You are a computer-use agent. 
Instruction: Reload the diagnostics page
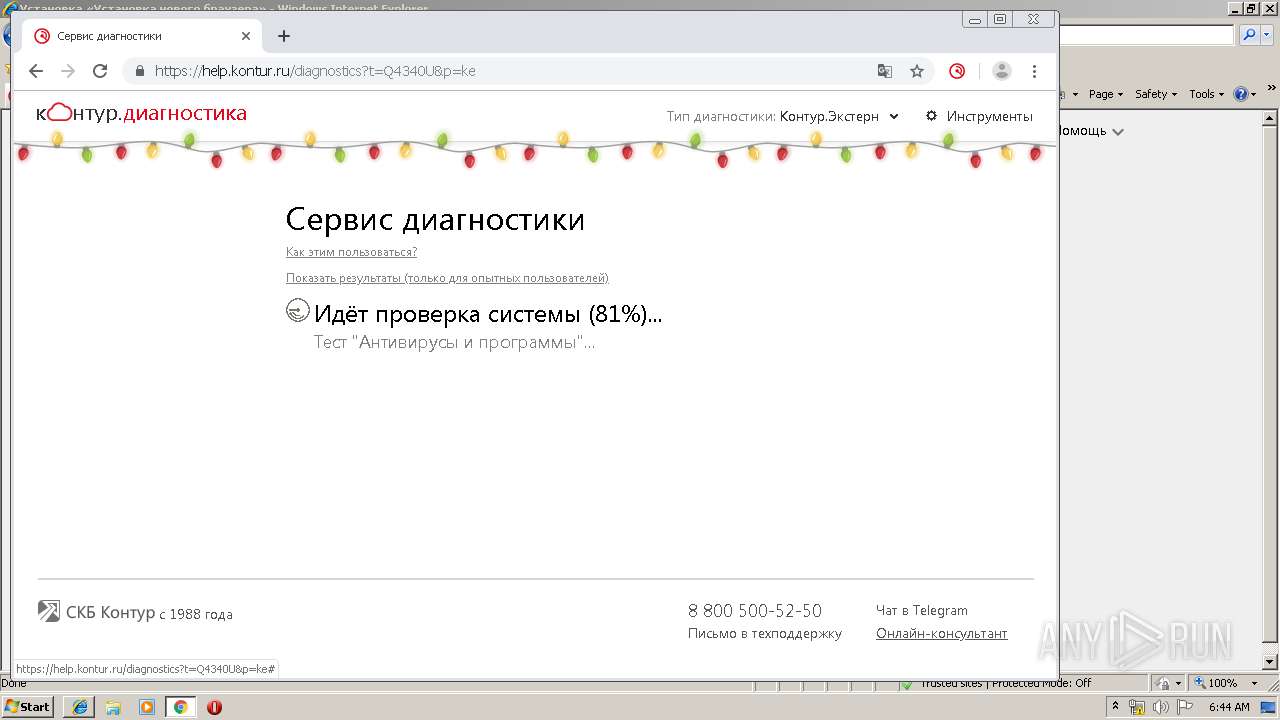pyautogui.click(x=100, y=71)
